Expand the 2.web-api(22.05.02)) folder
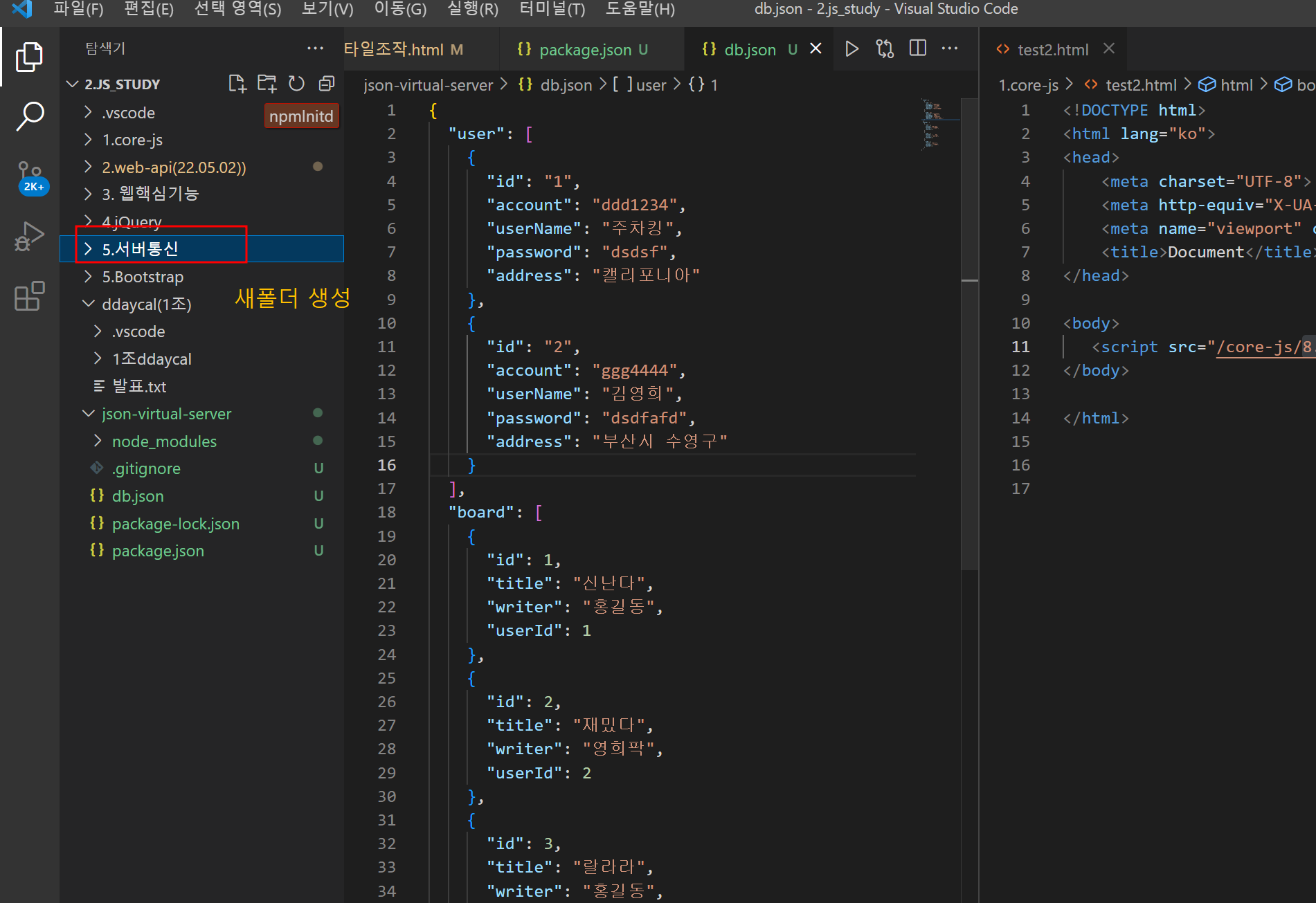This screenshot has width=1316, height=903. click(88, 167)
